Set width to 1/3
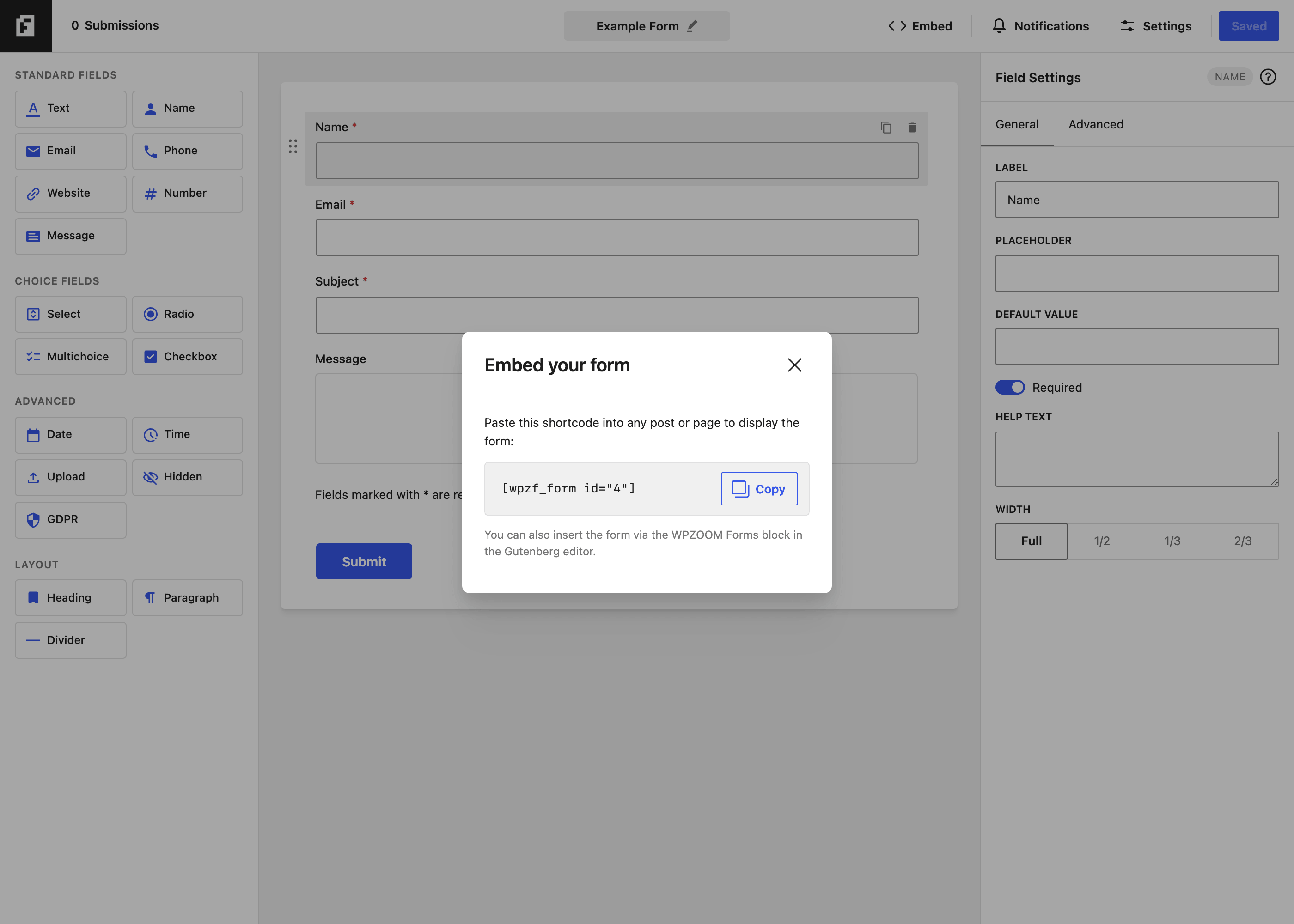This screenshot has height=924, width=1294. 1172,541
